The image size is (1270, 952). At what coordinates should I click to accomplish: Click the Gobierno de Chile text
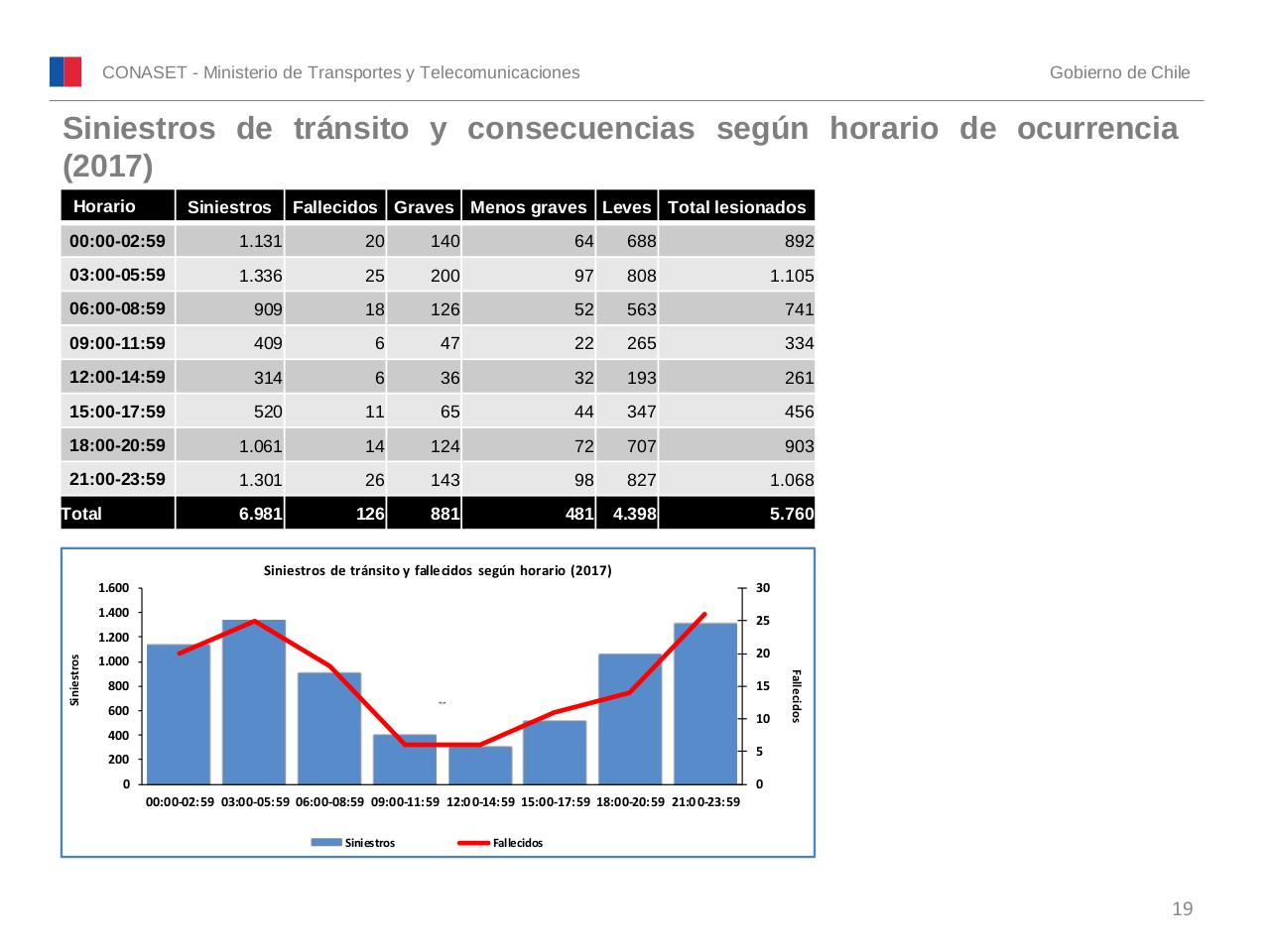pos(1119,72)
